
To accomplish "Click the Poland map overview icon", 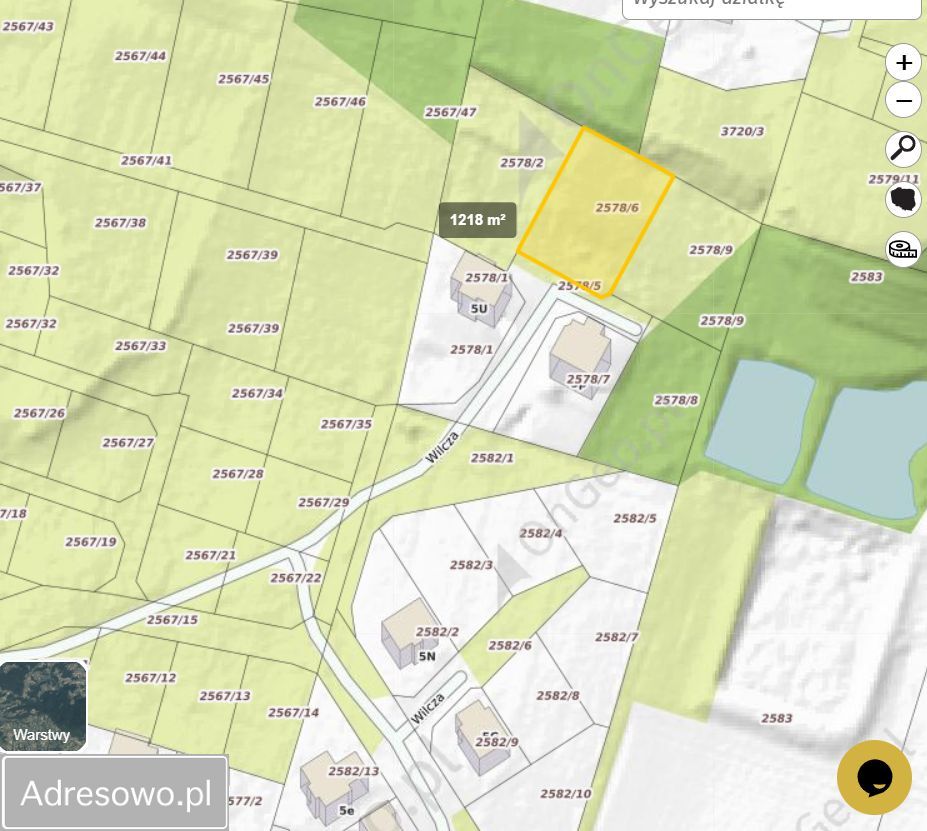I will pyautogui.click(x=903, y=199).
